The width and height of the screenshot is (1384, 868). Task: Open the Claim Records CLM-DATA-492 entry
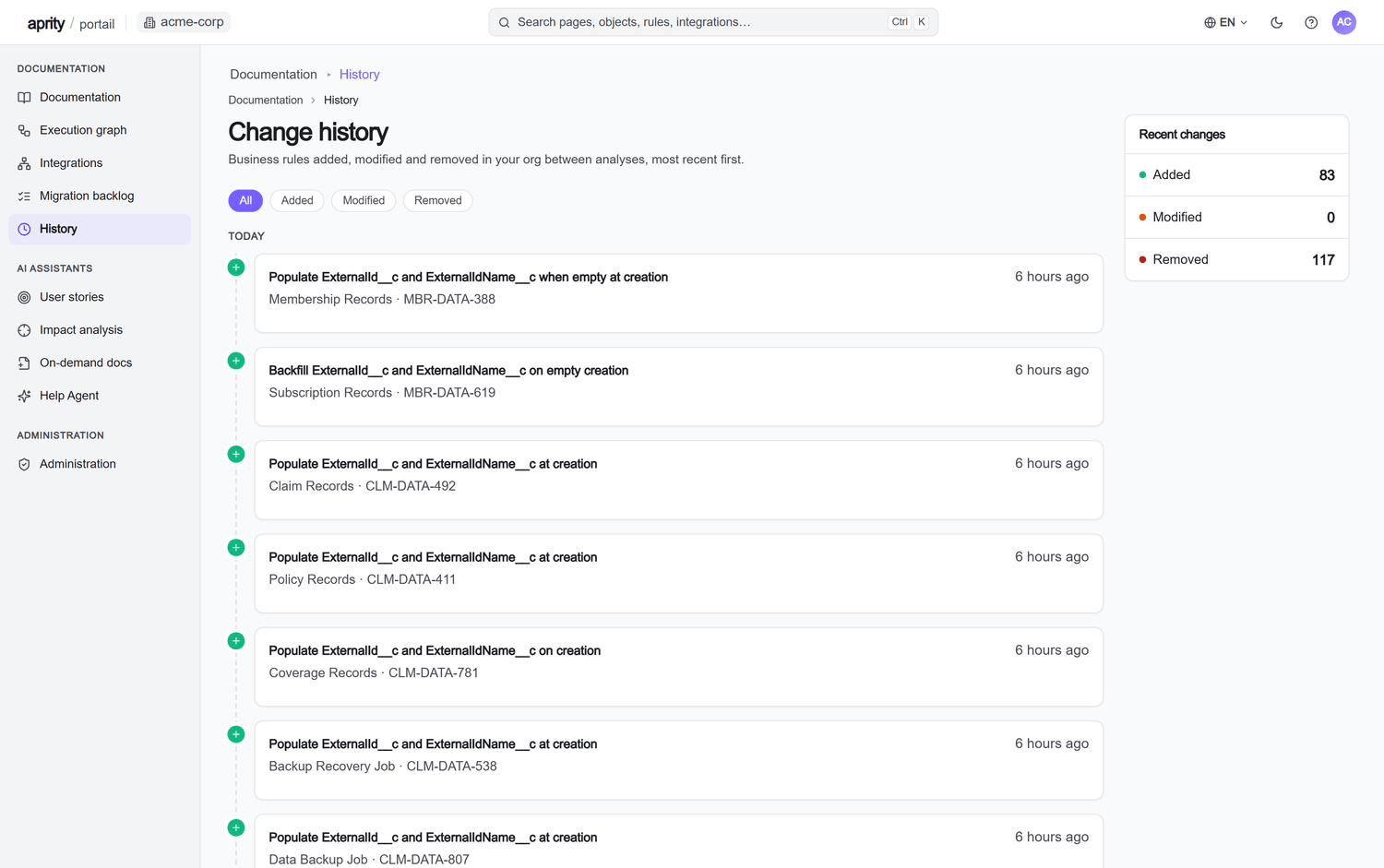pos(678,480)
